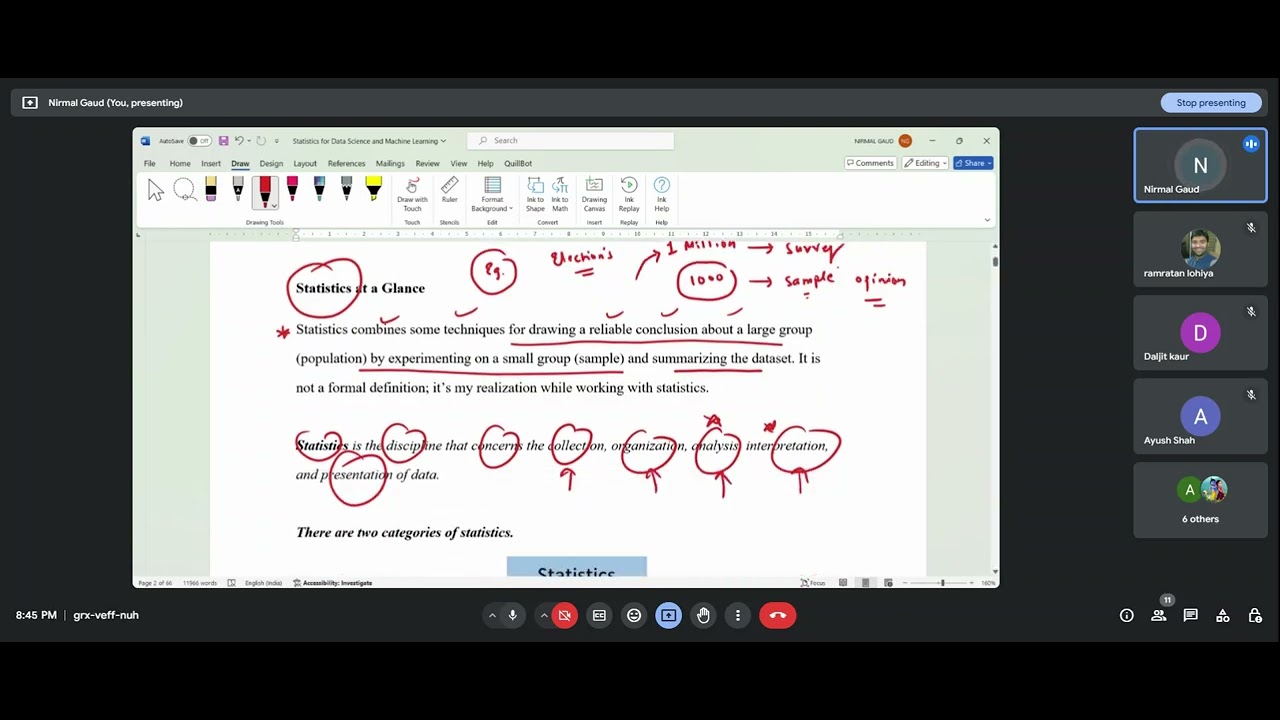Open the emoji reactions button

[x=634, y=616]
